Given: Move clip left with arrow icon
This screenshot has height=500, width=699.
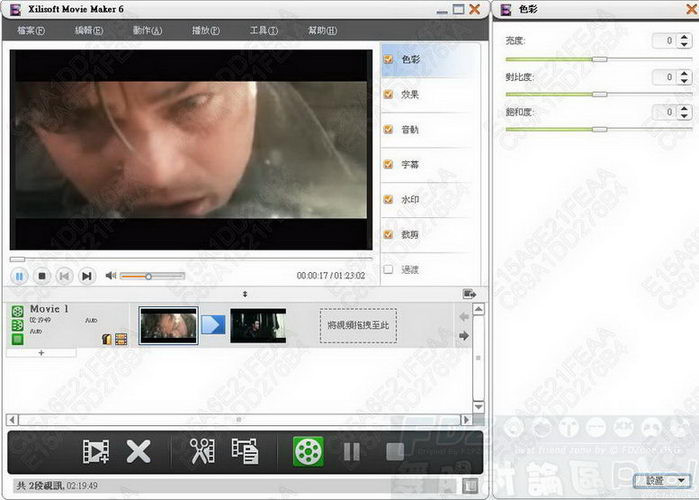Looking at the screenshot, I should tap(464, 316).
